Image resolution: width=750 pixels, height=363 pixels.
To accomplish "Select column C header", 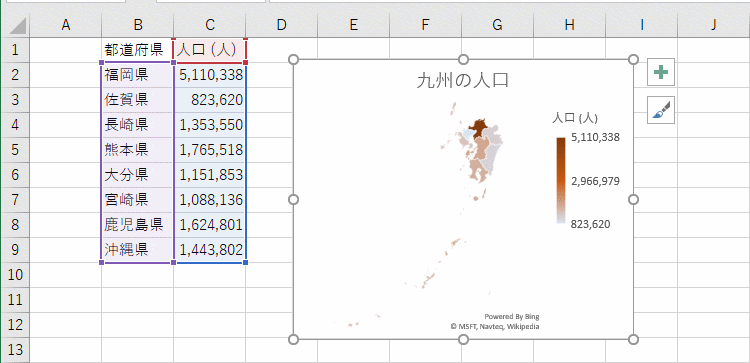I will click(210, 25).
